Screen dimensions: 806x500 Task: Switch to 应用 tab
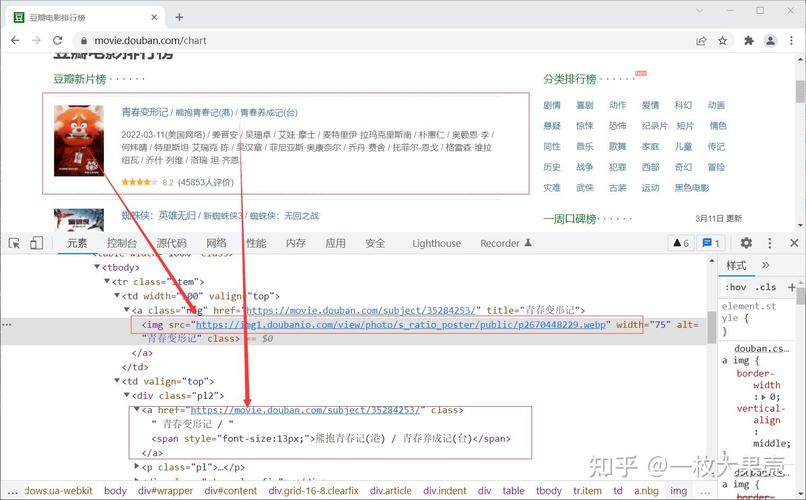tap(335, 243)
